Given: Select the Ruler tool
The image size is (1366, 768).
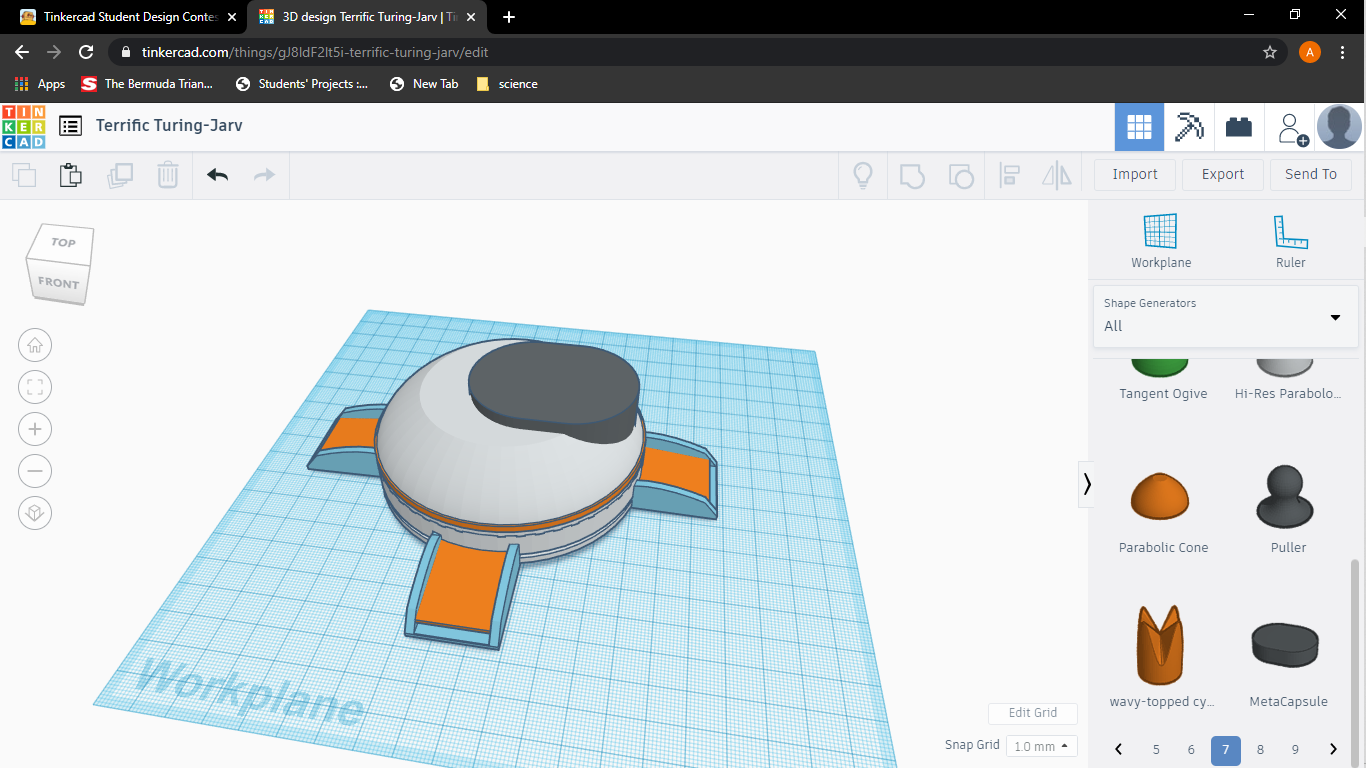Looking at the screenshot, I should pyautogui.click(x=1290, y=241).
